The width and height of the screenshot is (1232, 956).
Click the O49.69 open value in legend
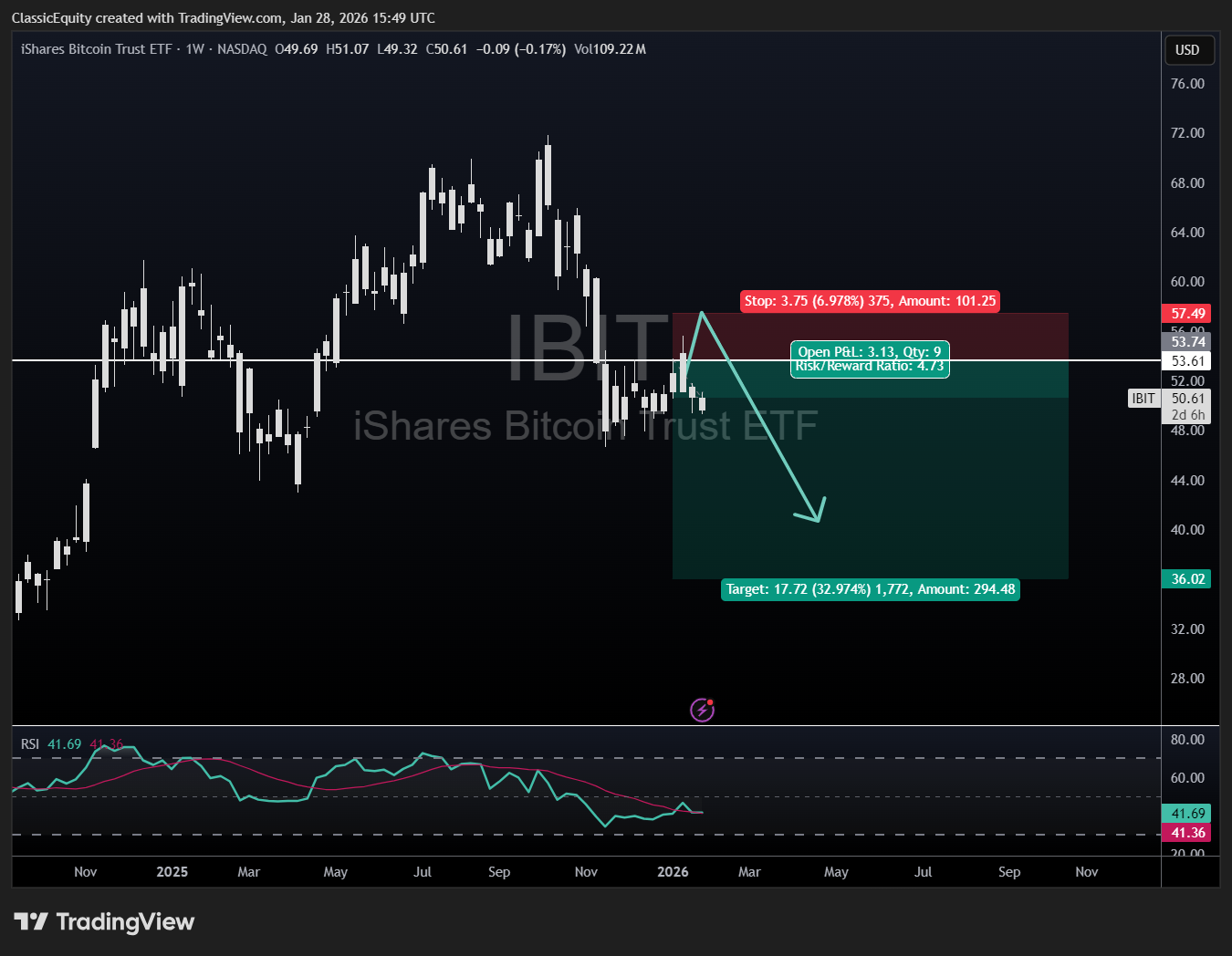tap(297, 49)
